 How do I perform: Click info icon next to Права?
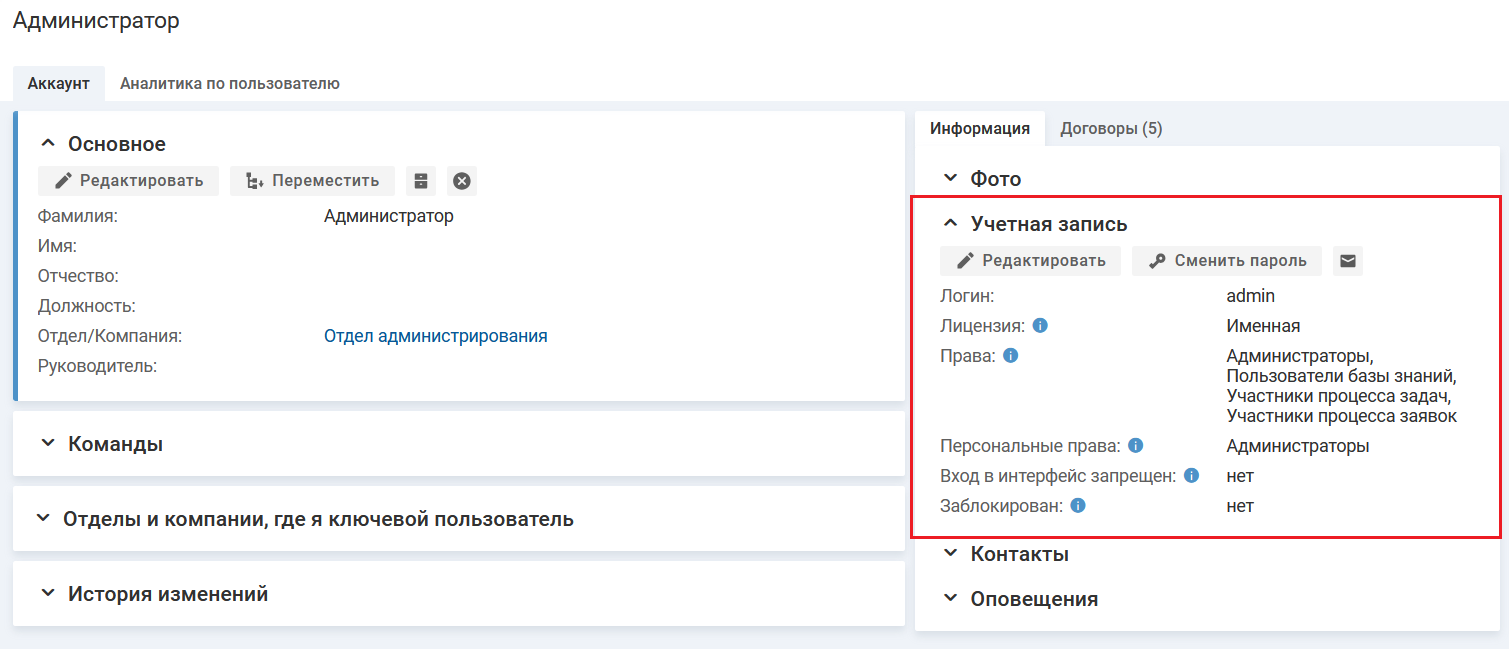[x=1010, y=356]
